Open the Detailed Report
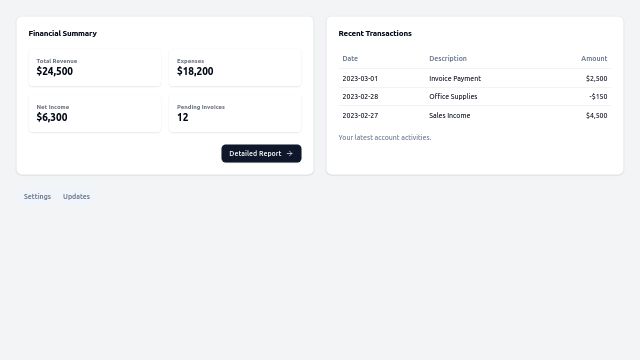640x360 pixels. [x=261, y=153]
